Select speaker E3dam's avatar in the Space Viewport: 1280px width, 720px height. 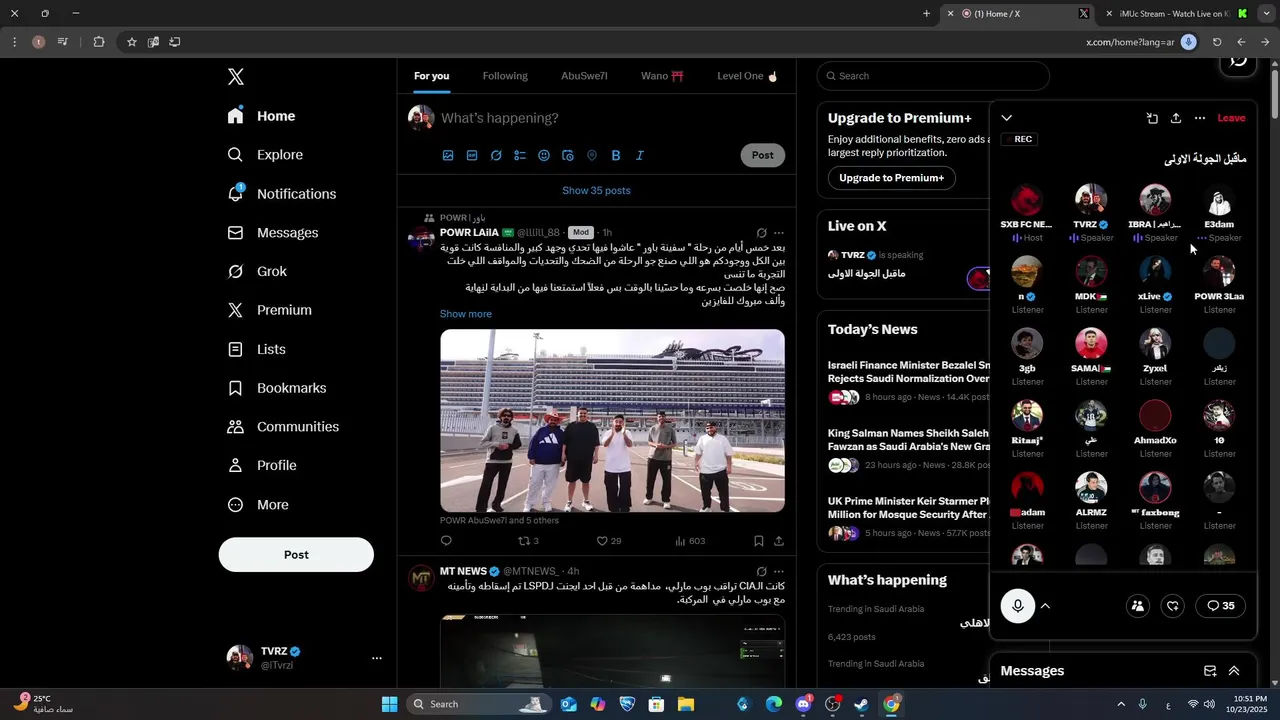(1219, 200)
